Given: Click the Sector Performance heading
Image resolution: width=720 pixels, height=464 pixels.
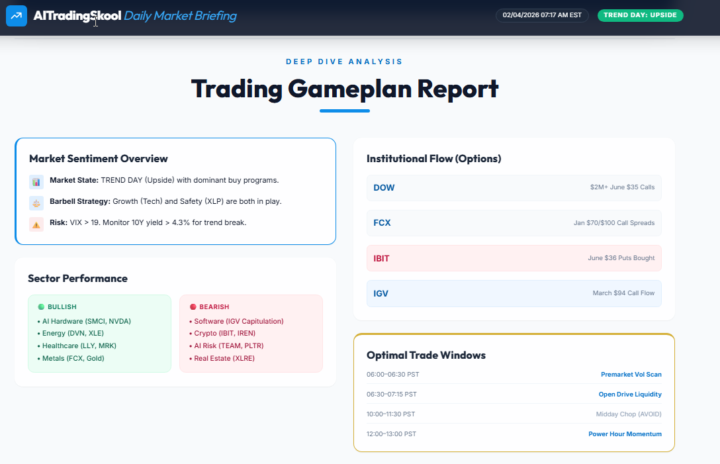Looking at the screenshot, I should pos(78,278).
